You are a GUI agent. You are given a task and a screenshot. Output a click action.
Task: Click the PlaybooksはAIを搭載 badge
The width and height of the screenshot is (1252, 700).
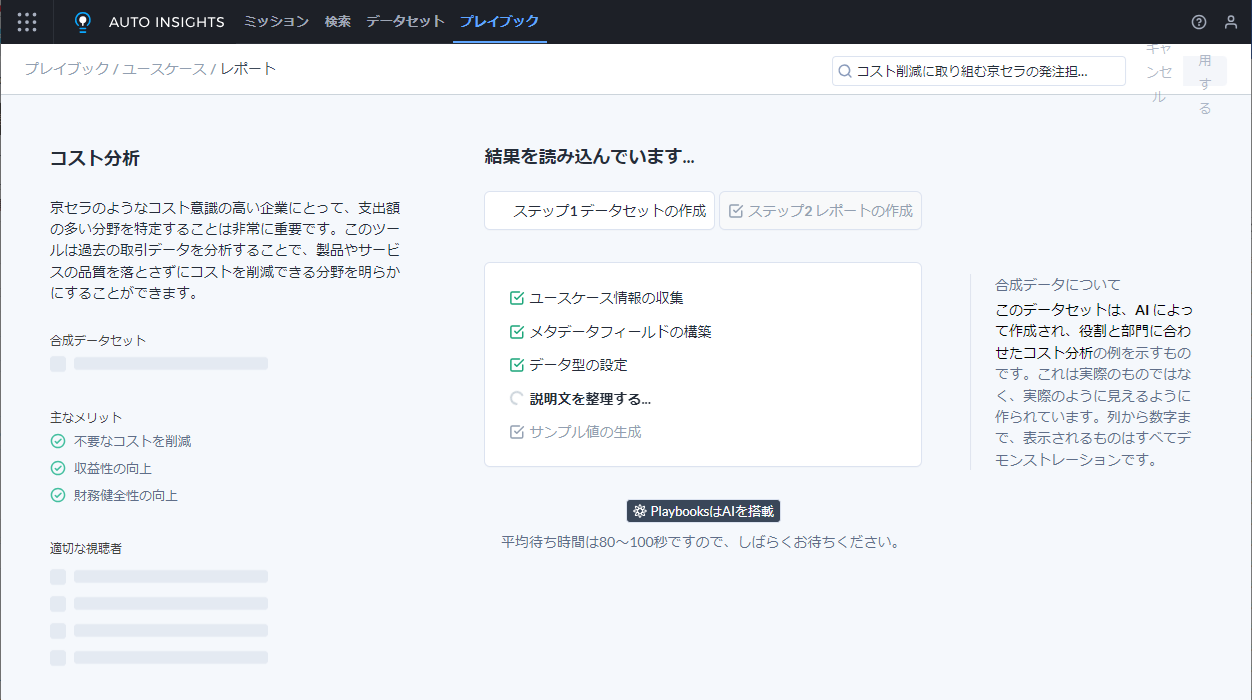pyautogui.click(x=703, y=511)
